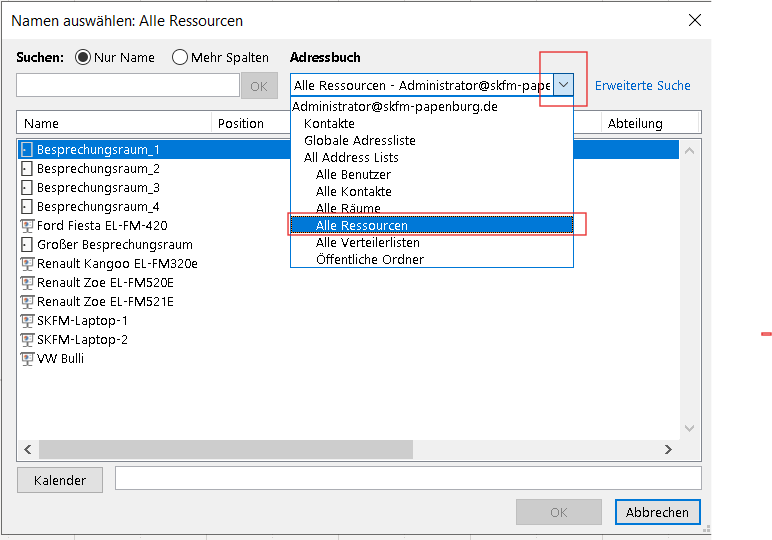The width and height of the screenshot is (772, 540).
Task: Pick Alle Verteilerlisten from the list
Action: (x=368, y=243)
